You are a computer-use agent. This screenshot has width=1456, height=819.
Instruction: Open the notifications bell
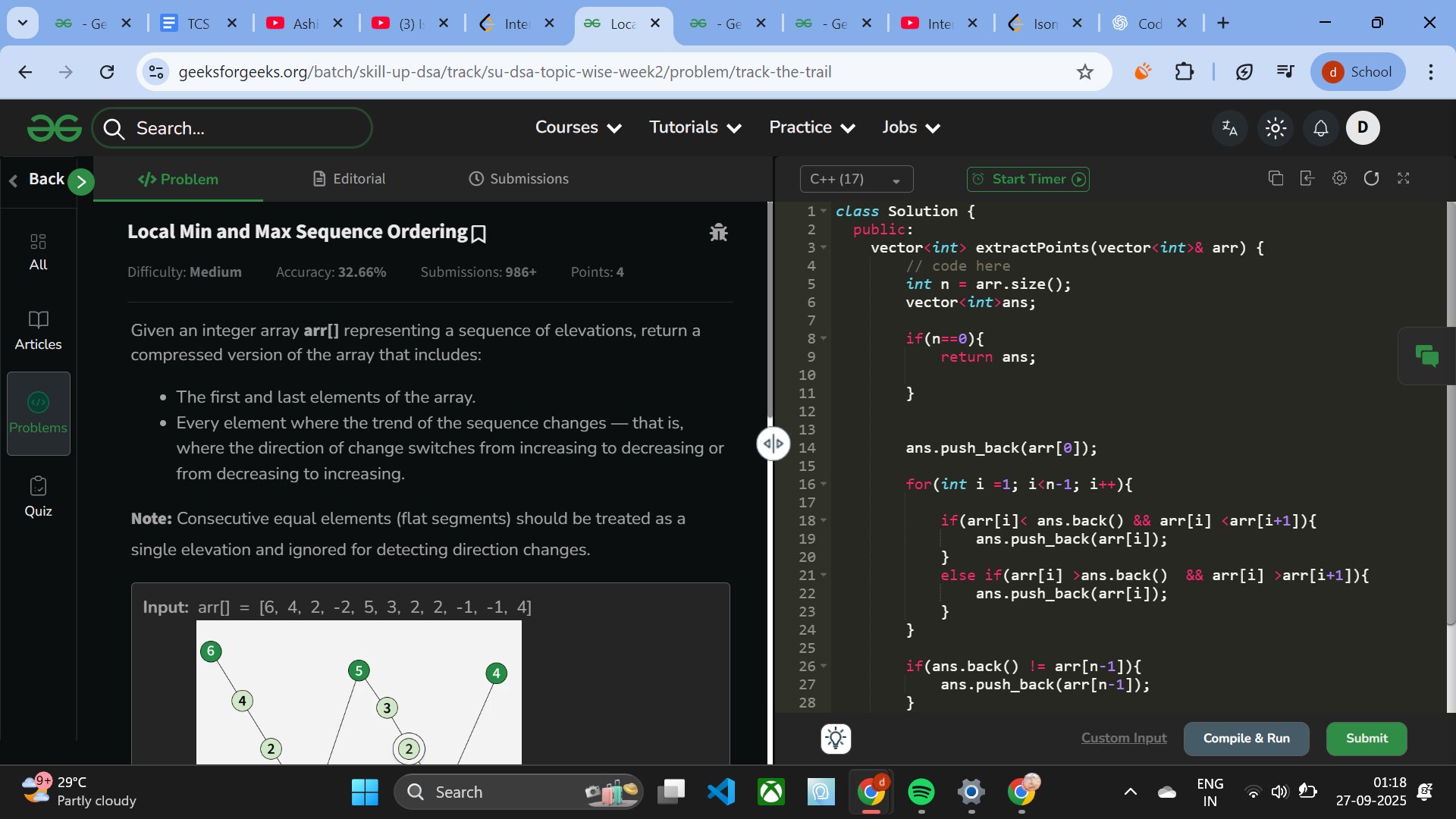click(x=1320, y=128)
